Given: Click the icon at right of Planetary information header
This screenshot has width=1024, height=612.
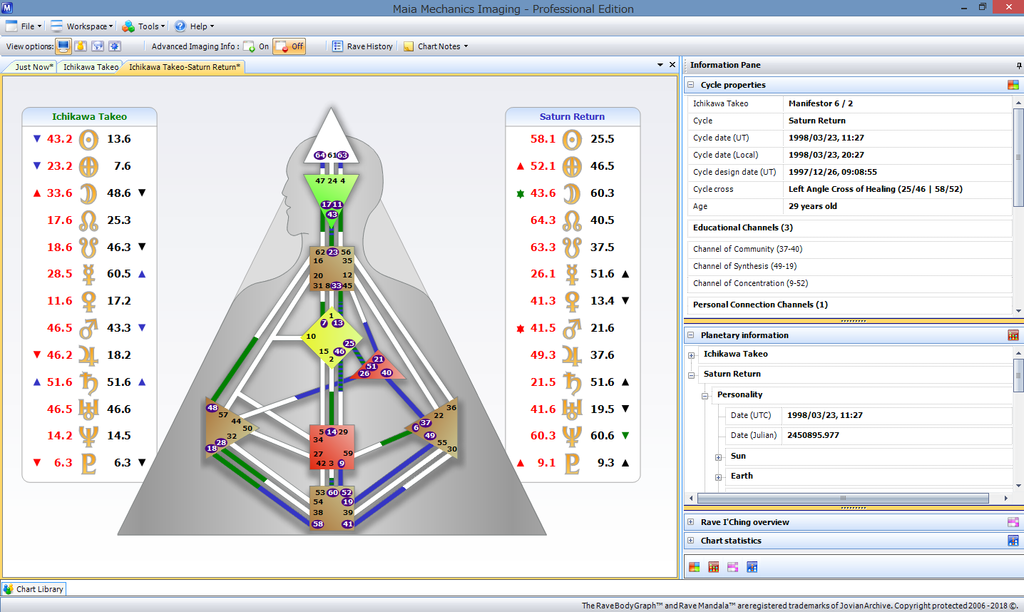Looking at the screenshot, I should pyautogui.click(x=1013, y=335).
